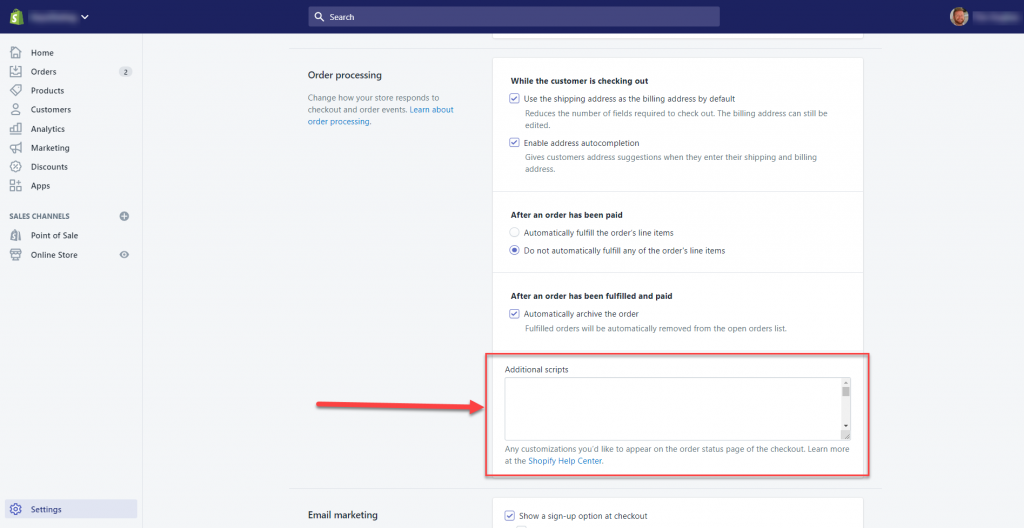The width and height of the screenshot is (1024, 528).
Task: Click the Marketing megaphone icon
Action: click(16, 148)
